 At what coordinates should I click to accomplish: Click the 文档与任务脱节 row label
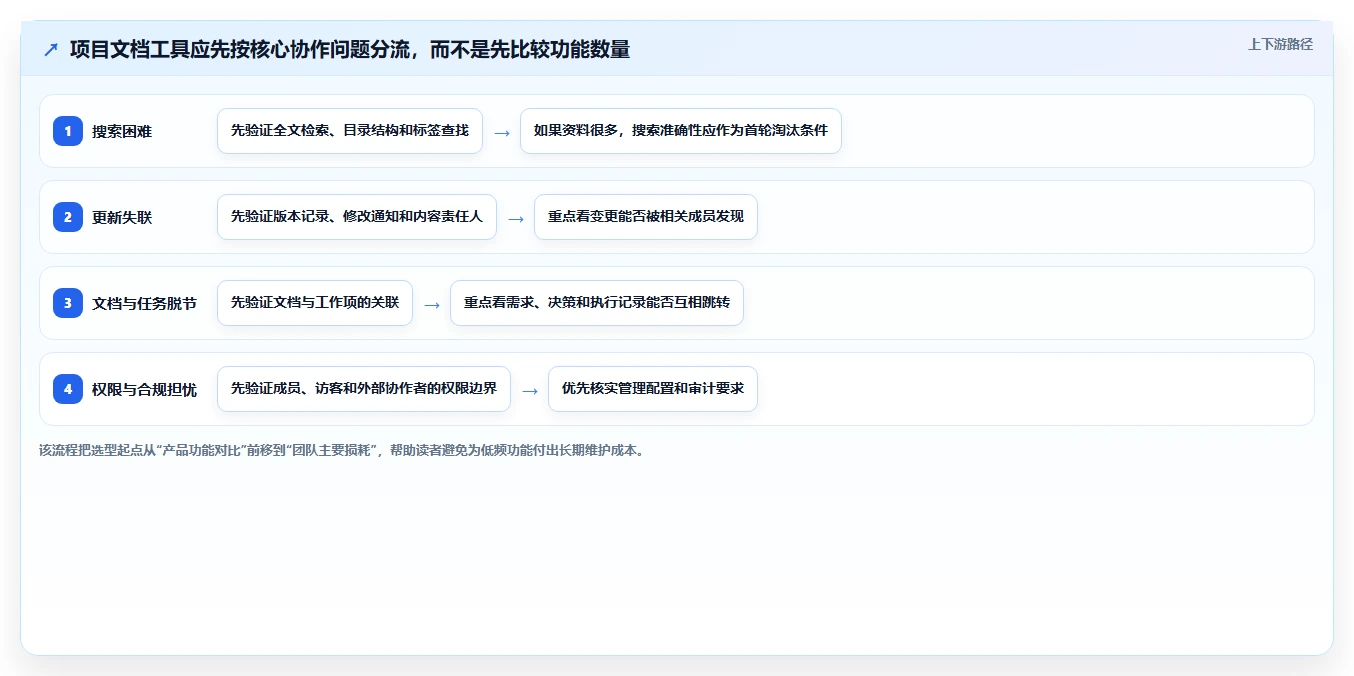coord(144,303)
